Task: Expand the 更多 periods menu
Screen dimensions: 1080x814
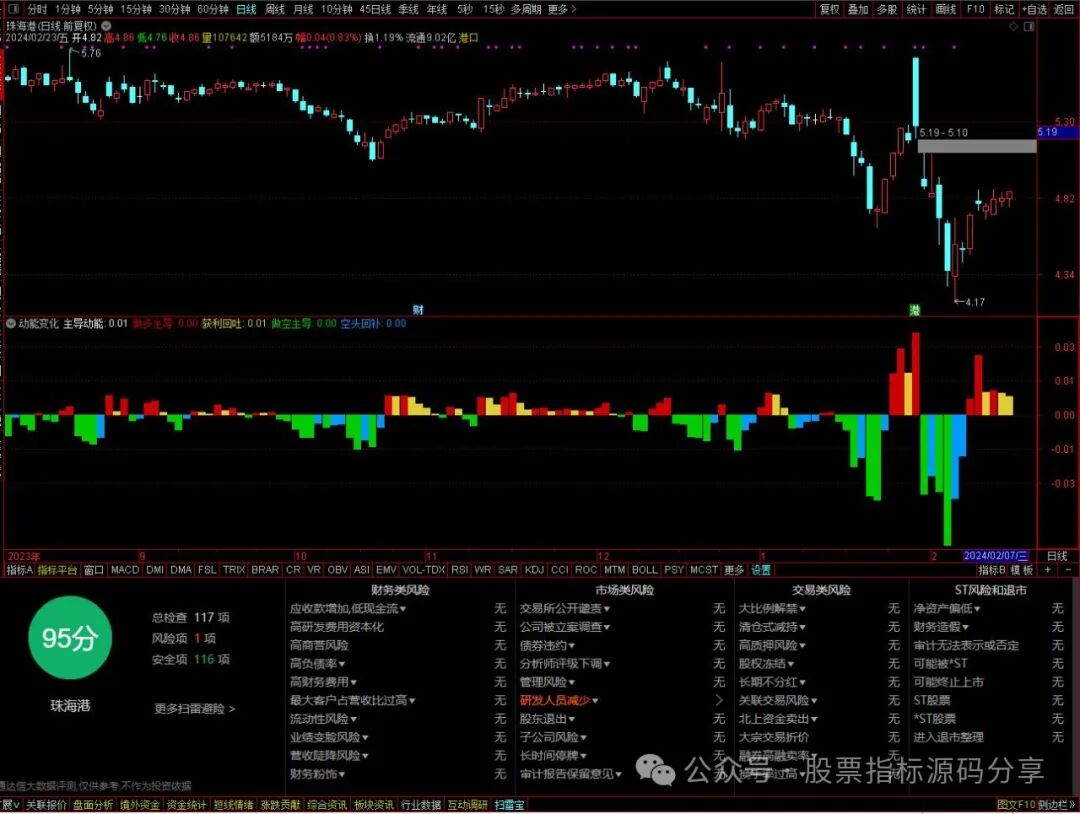Action: (x=562, y=9)
